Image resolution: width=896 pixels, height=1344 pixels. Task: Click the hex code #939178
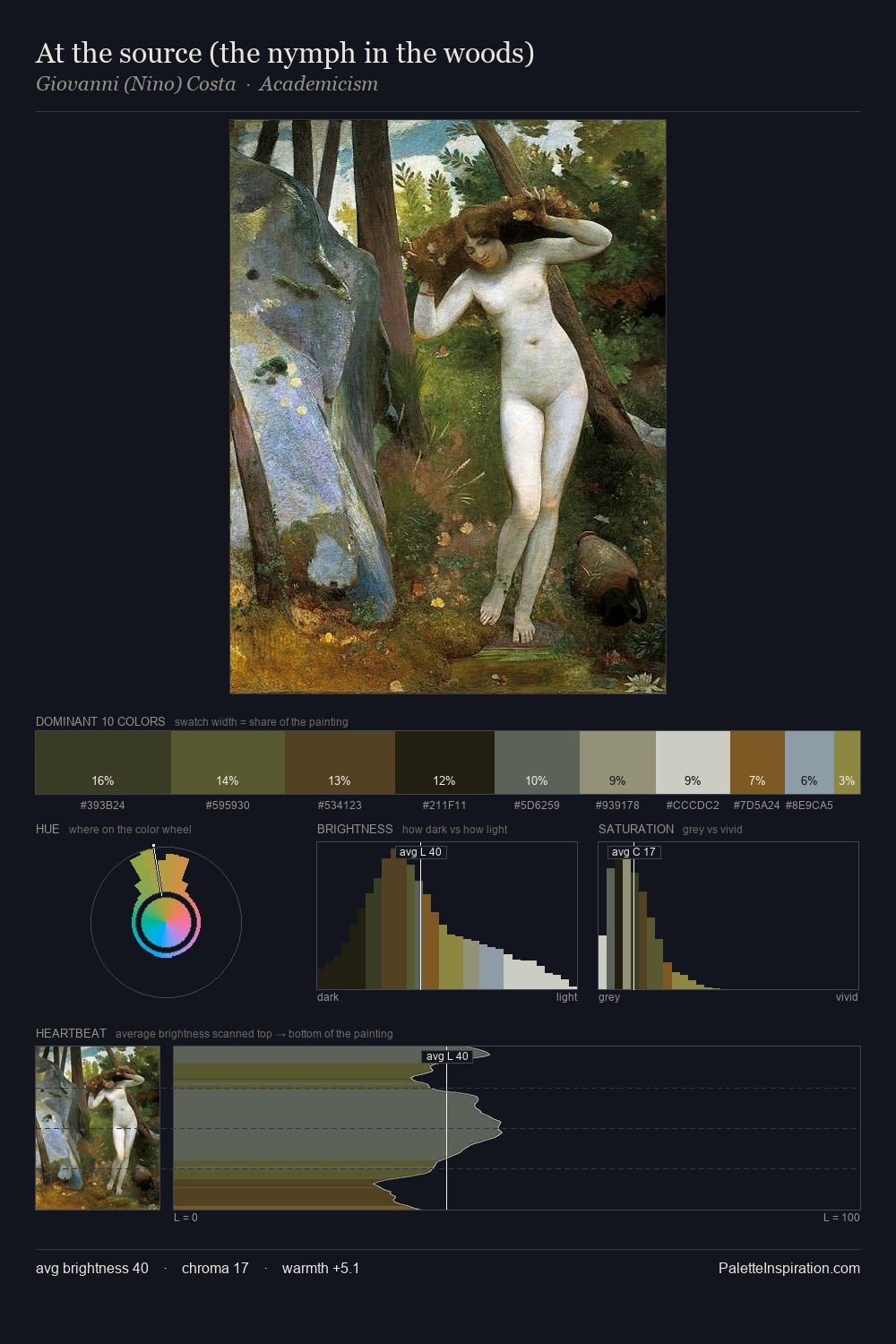[617, 806]
